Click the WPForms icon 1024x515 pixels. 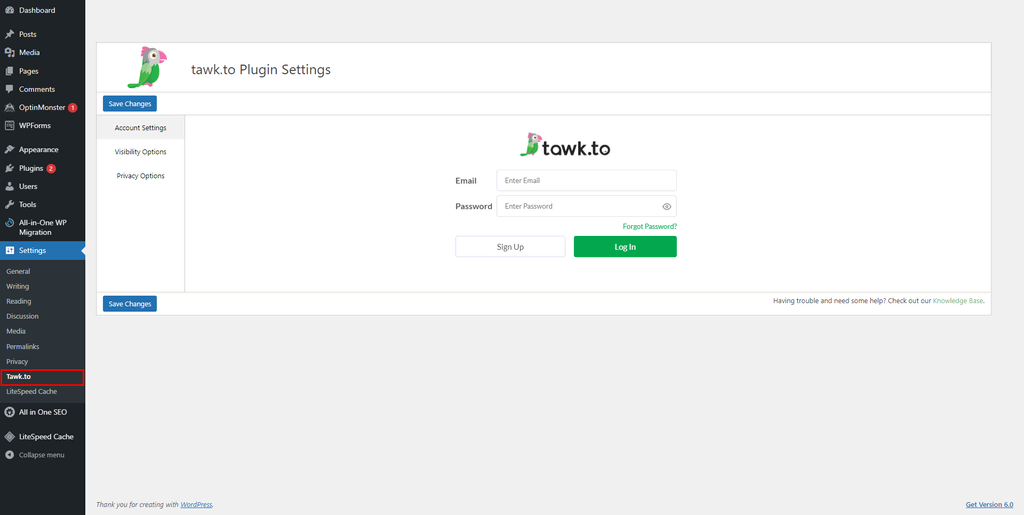tap(10, 125)
